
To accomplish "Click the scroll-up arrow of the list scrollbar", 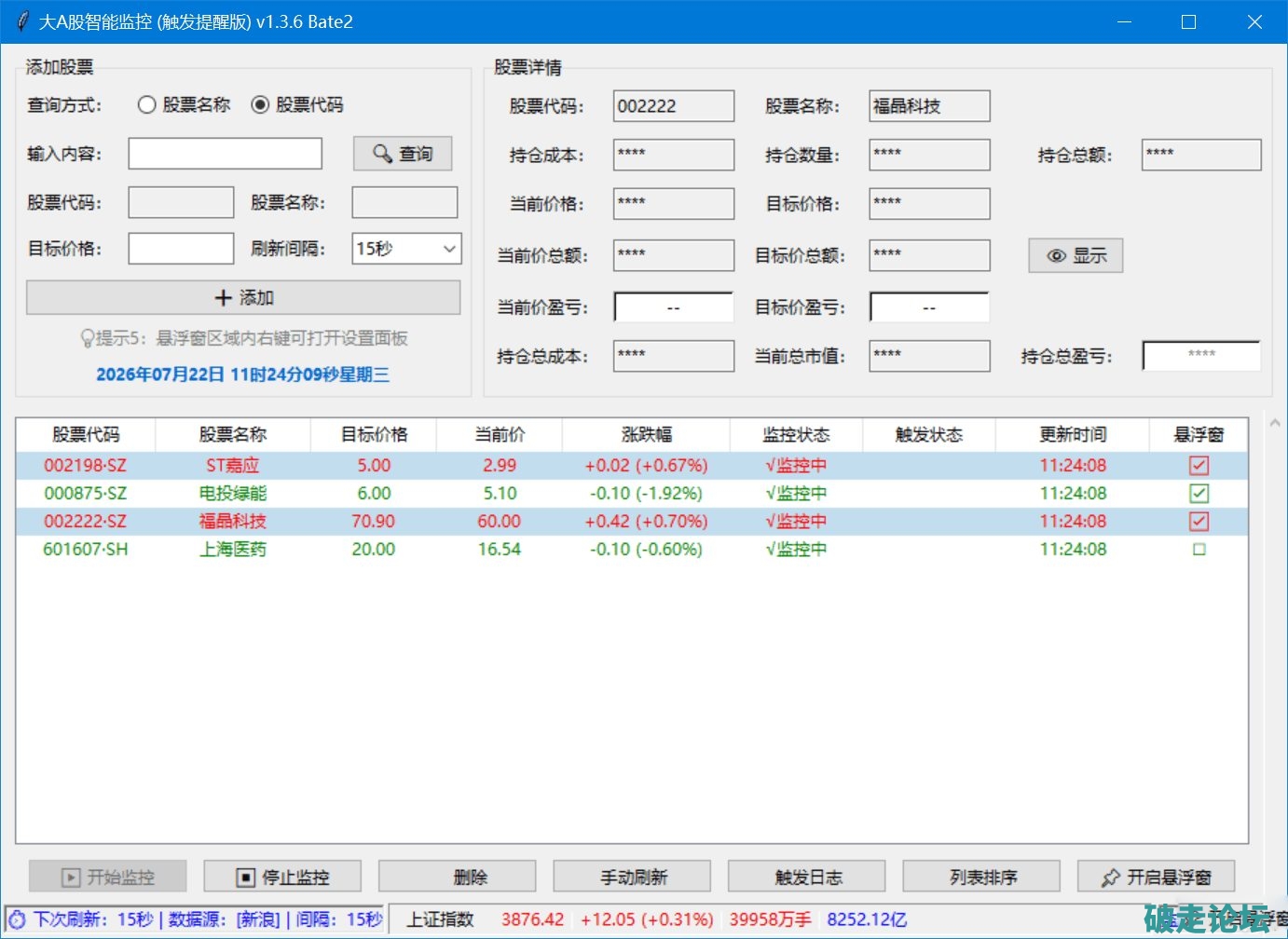I will coord(1274,423).
